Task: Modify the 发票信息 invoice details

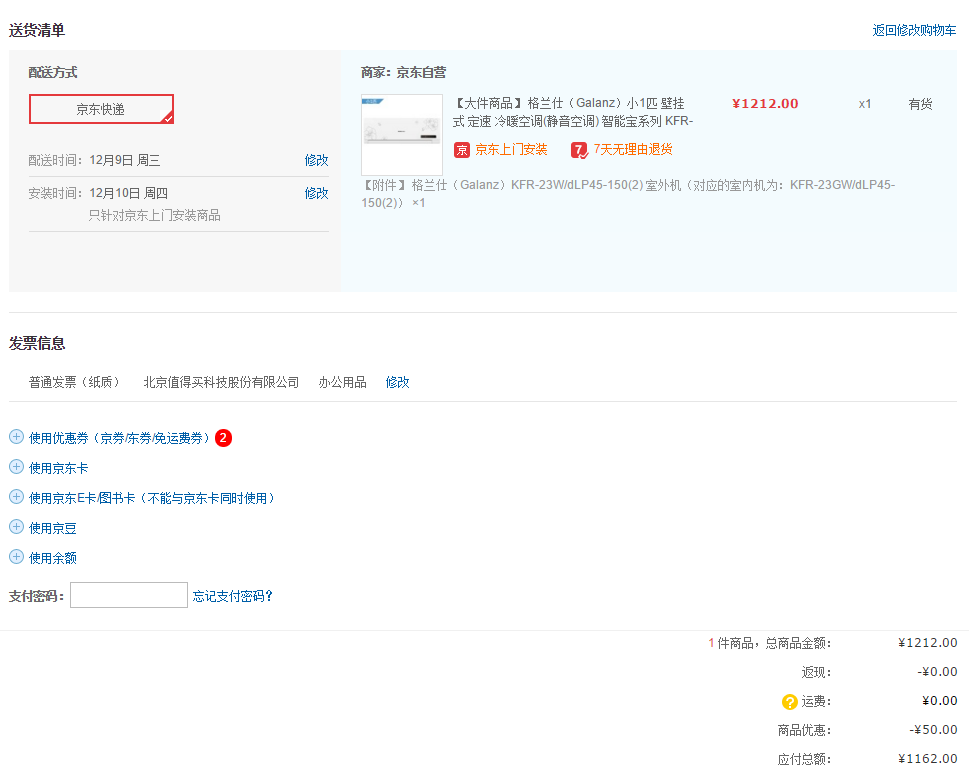Action: click(397, 383)
